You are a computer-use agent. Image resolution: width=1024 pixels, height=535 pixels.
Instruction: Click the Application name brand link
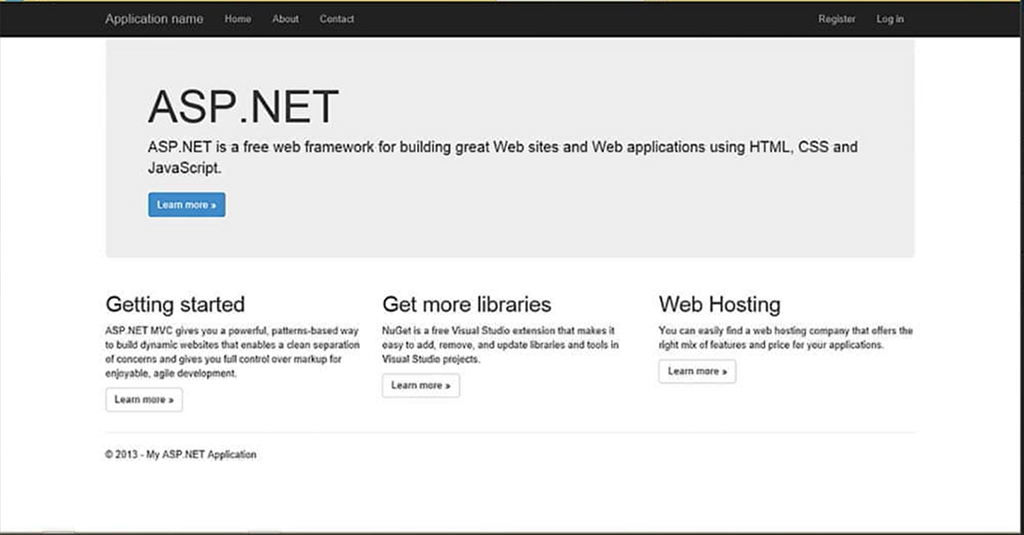click(x=154, y=19)
